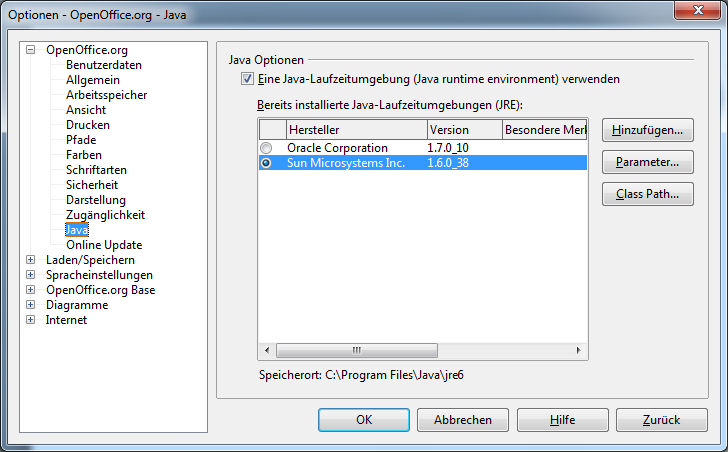728x452 pixels.
Task: Click the Speicherort path text
Action: click(361, 375)
